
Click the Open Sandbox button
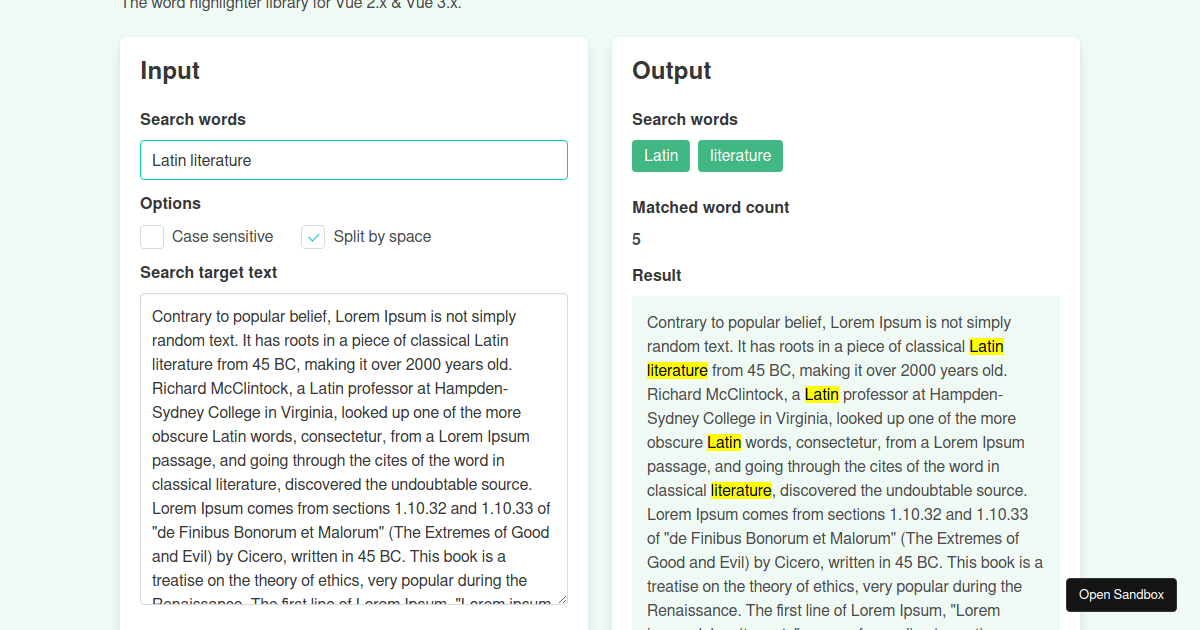point(1121,594)
